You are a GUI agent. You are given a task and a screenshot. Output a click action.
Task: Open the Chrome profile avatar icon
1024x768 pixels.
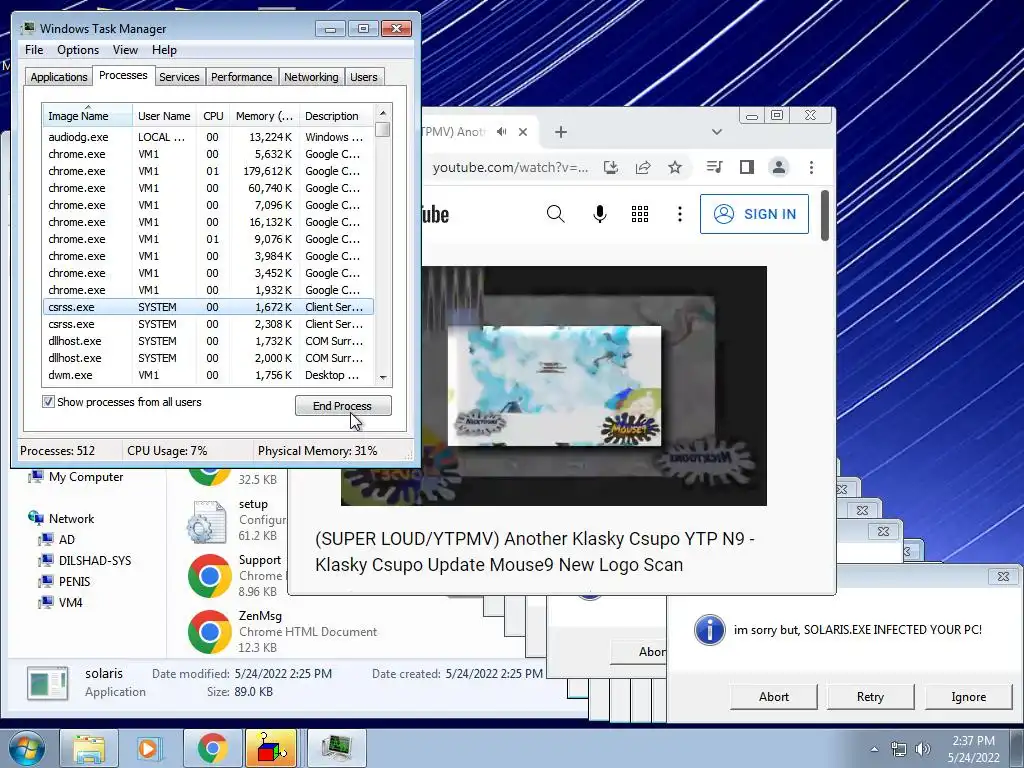778,168
